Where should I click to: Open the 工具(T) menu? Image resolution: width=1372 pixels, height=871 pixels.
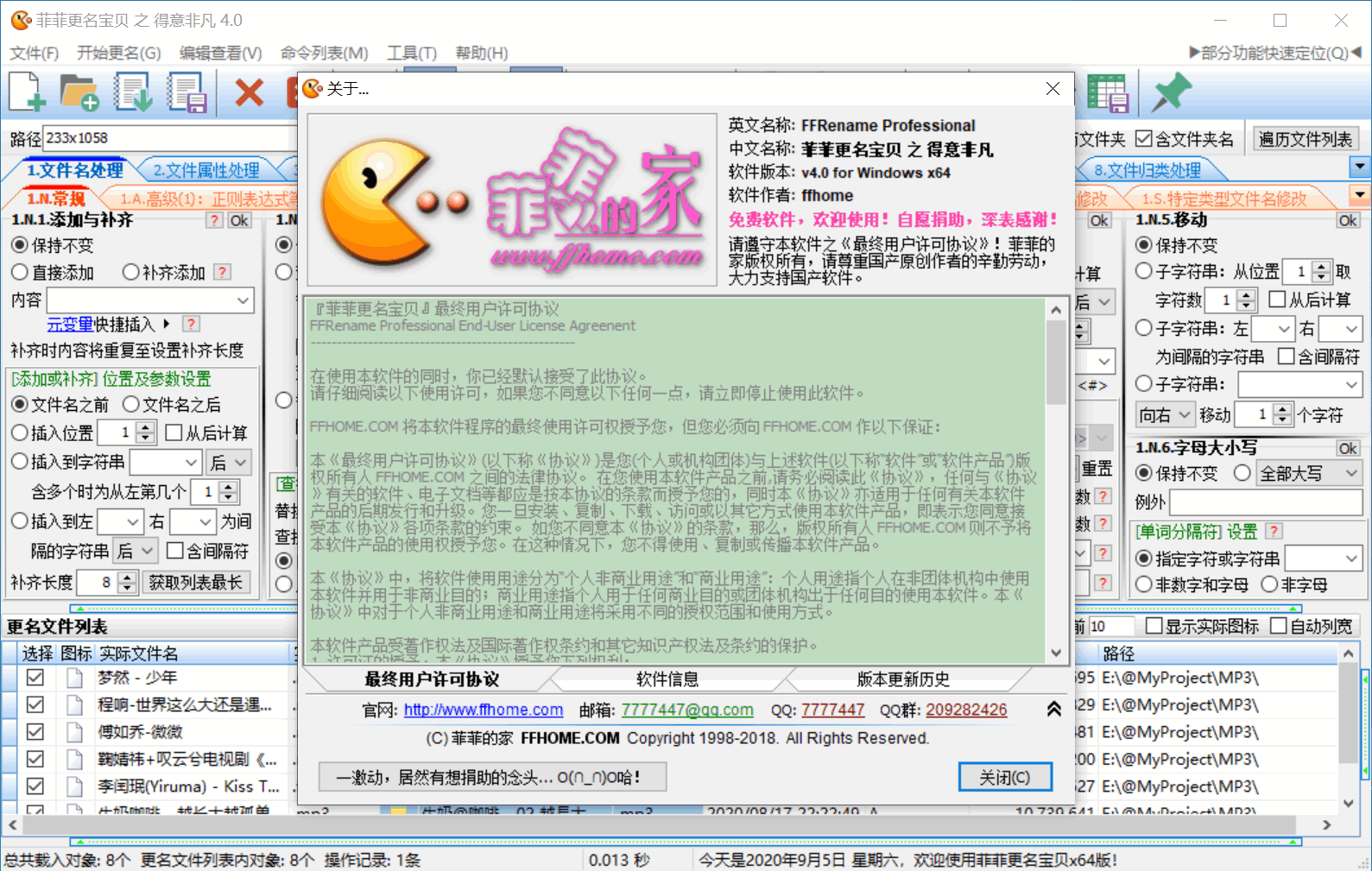coord(411,54)
